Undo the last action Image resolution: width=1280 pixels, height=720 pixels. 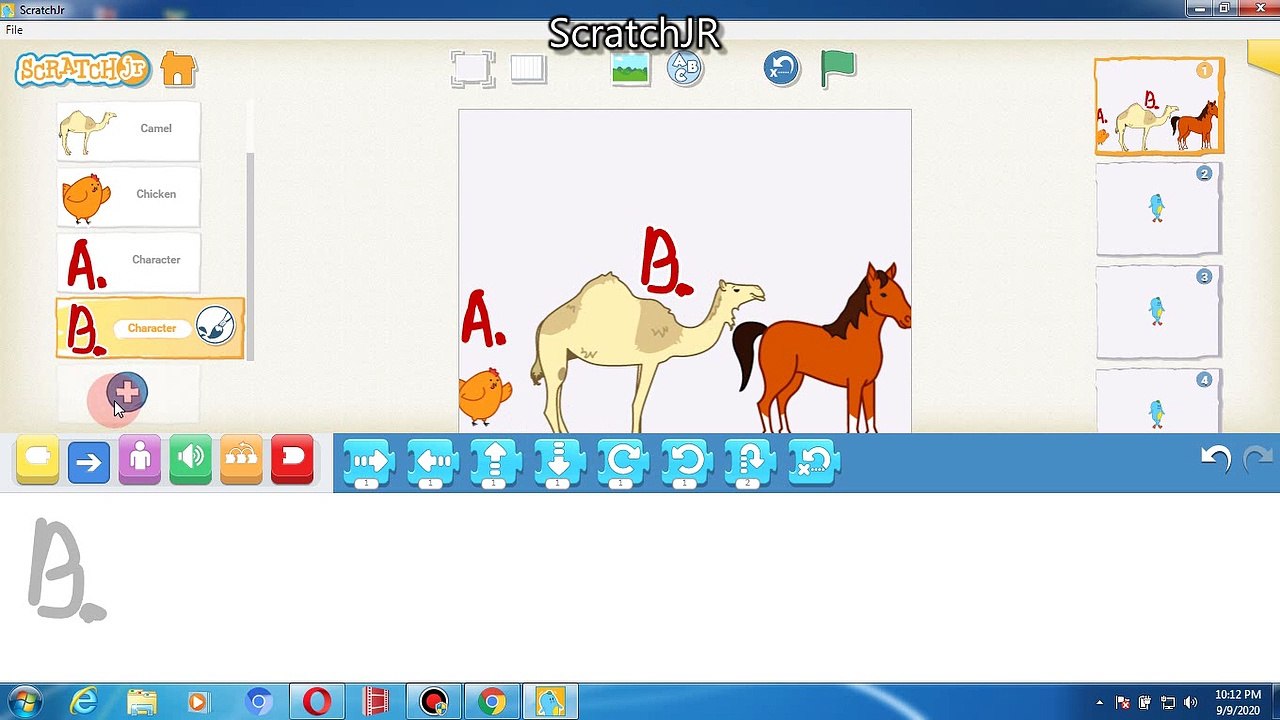(1215, 459)
